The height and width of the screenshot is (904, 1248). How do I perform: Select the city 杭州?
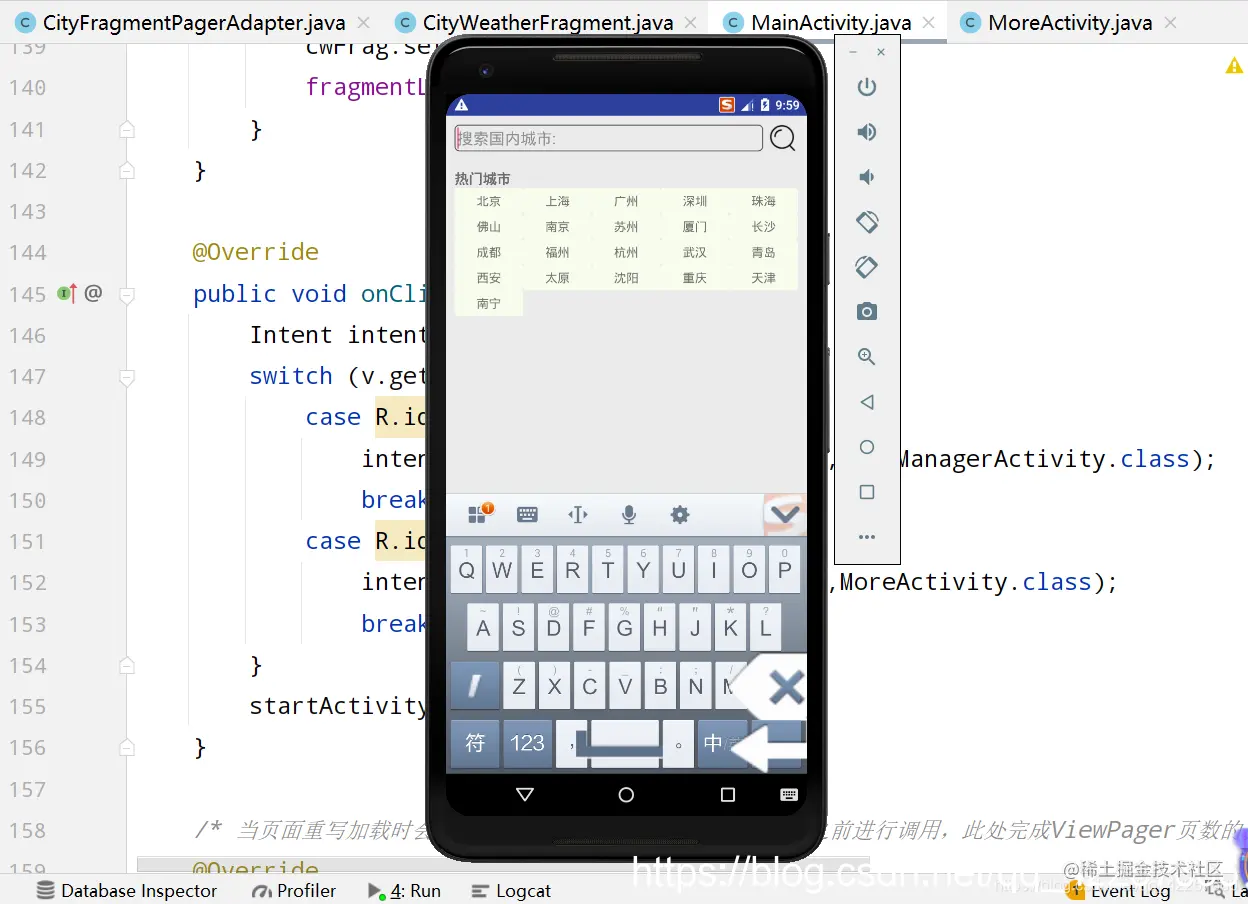626,252
